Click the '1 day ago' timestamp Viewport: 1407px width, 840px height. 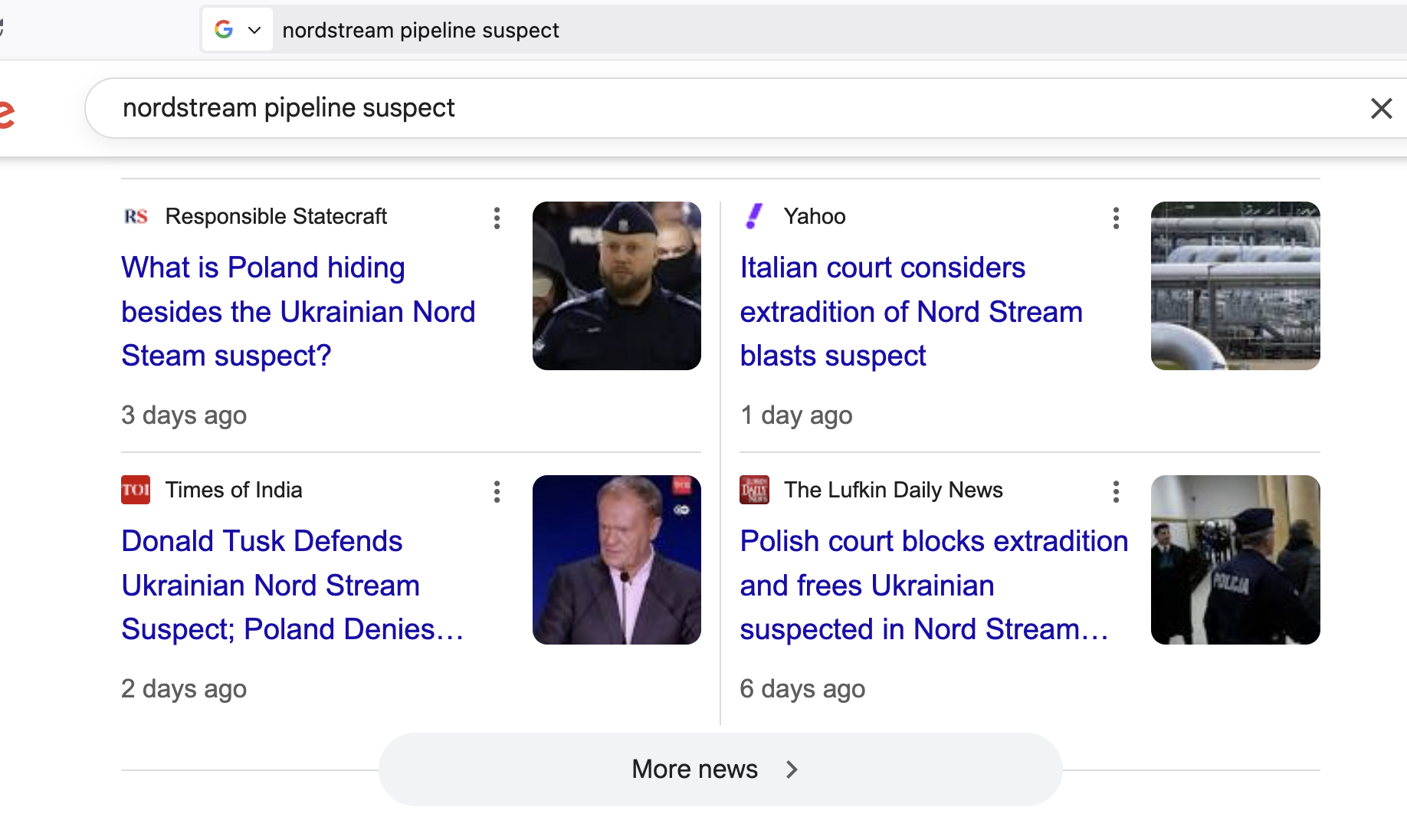click(796, 415)
